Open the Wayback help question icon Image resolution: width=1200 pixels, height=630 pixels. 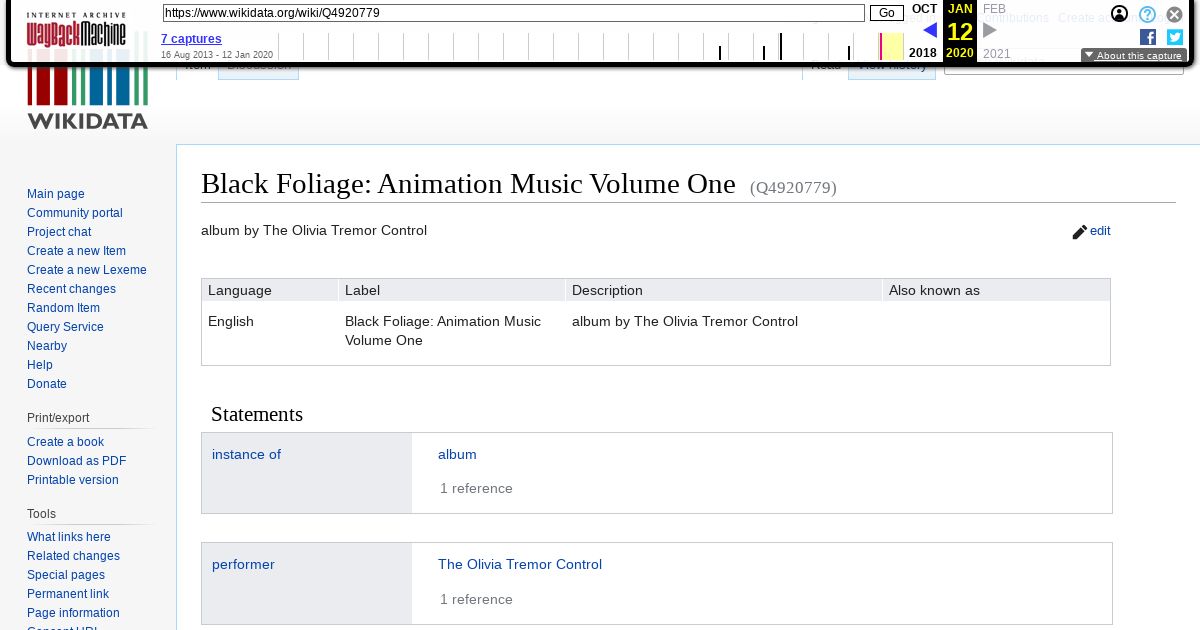click(x=1148, y=14)
